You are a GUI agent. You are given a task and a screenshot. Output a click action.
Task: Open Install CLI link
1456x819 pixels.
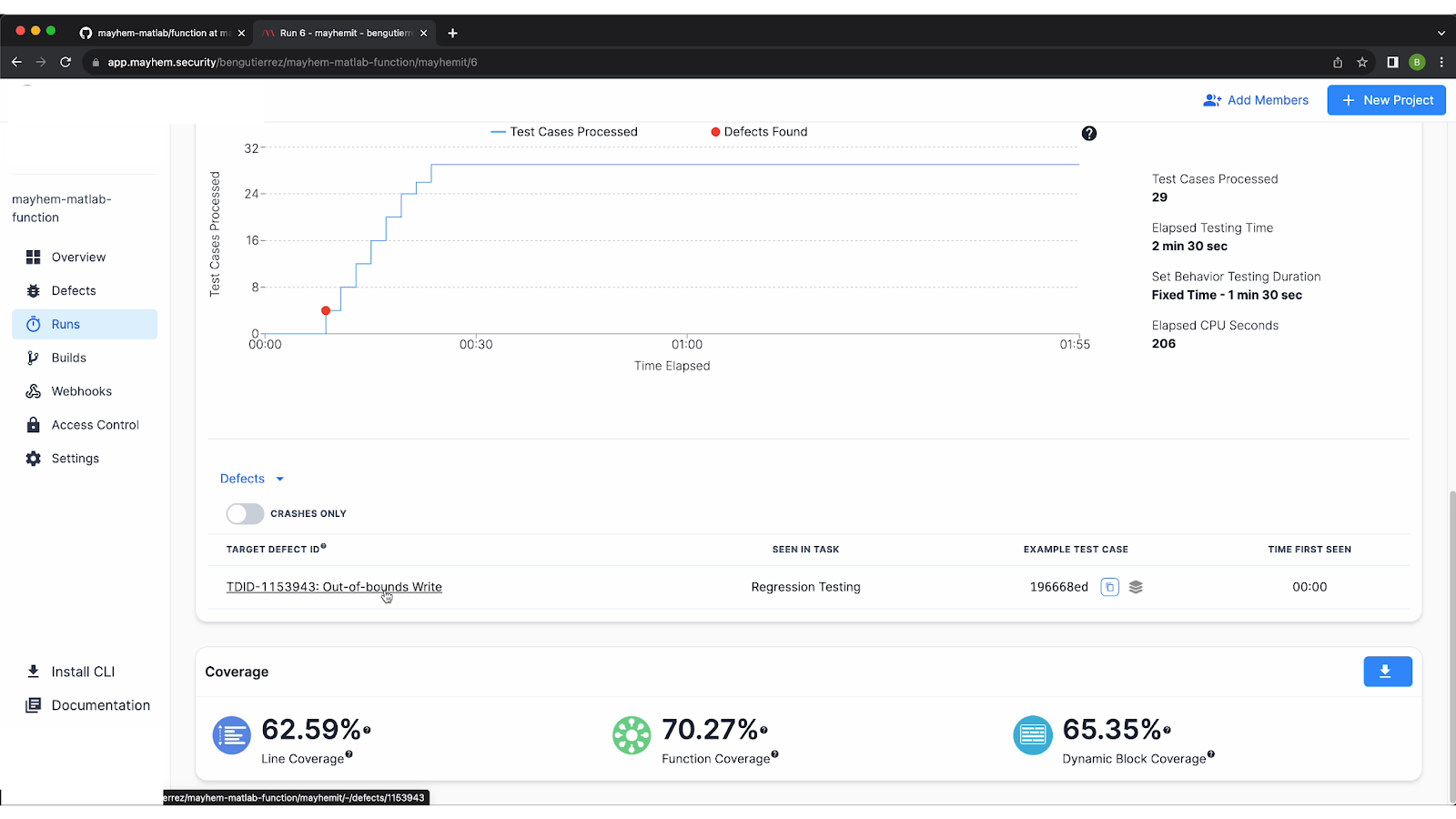tap(83, 672)
